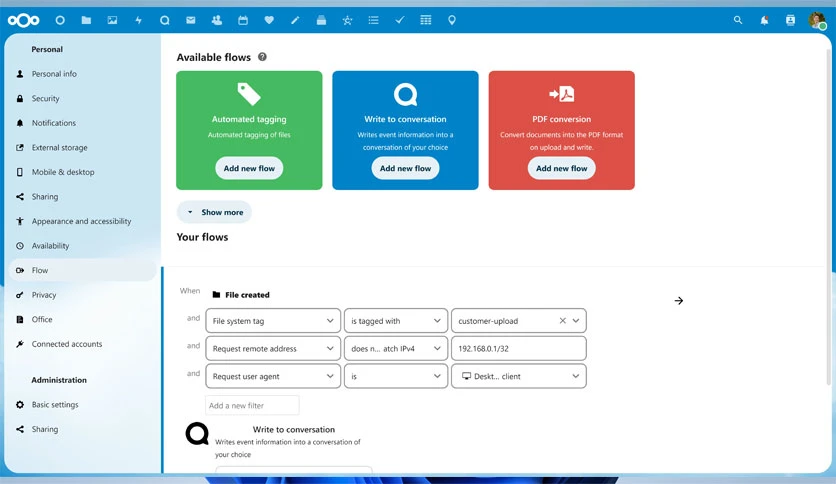Add new flow for PDF conversion
Viewport: 836px width, 484px height.
pyautogui.click(x=561, y=168)
